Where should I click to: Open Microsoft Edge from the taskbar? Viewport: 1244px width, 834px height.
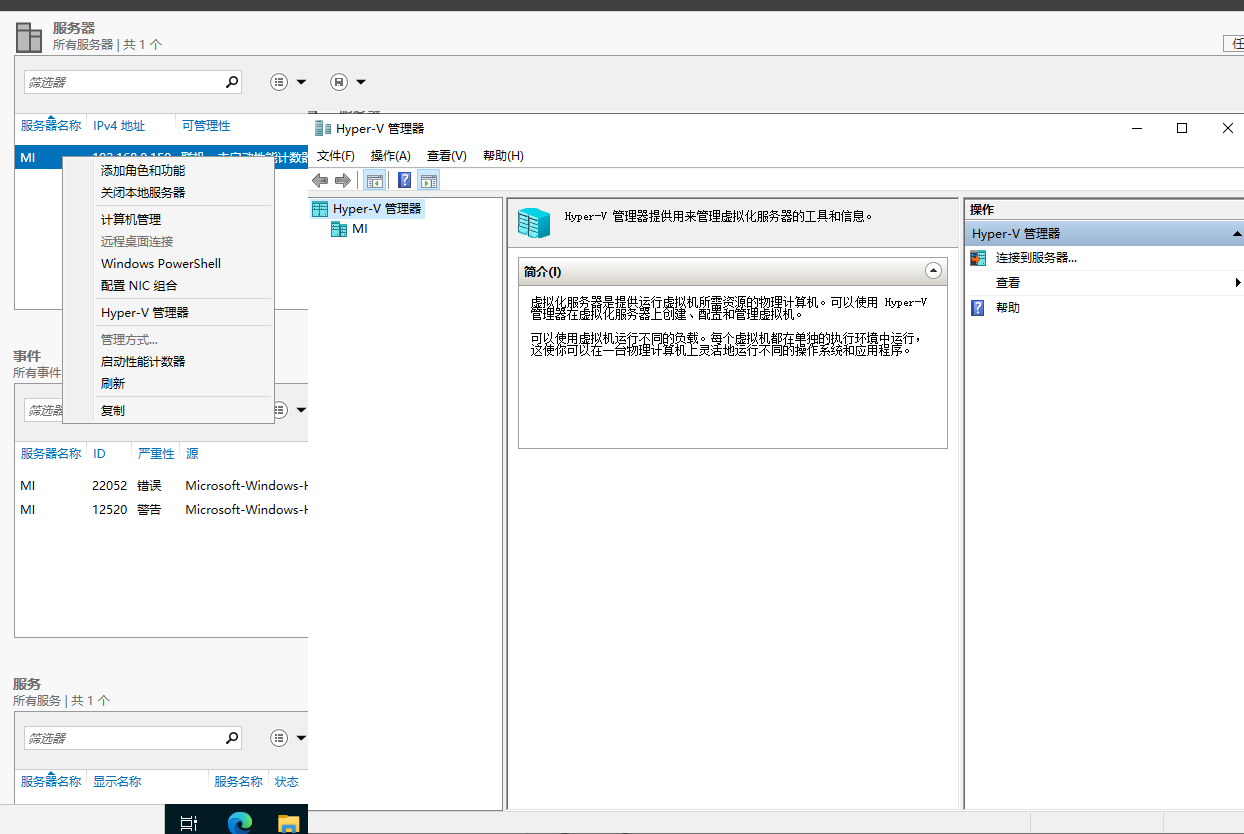pyautogui.click(x=239, y=824)
